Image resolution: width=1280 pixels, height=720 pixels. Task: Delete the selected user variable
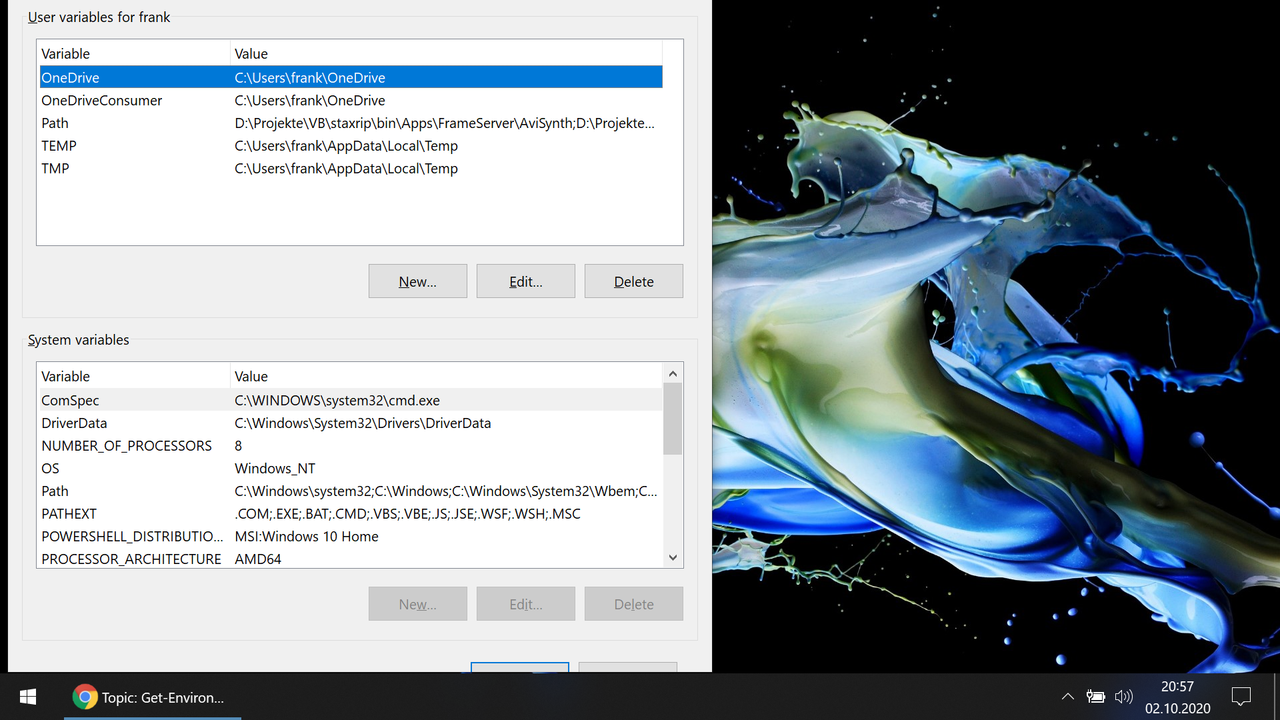(633, 281)
